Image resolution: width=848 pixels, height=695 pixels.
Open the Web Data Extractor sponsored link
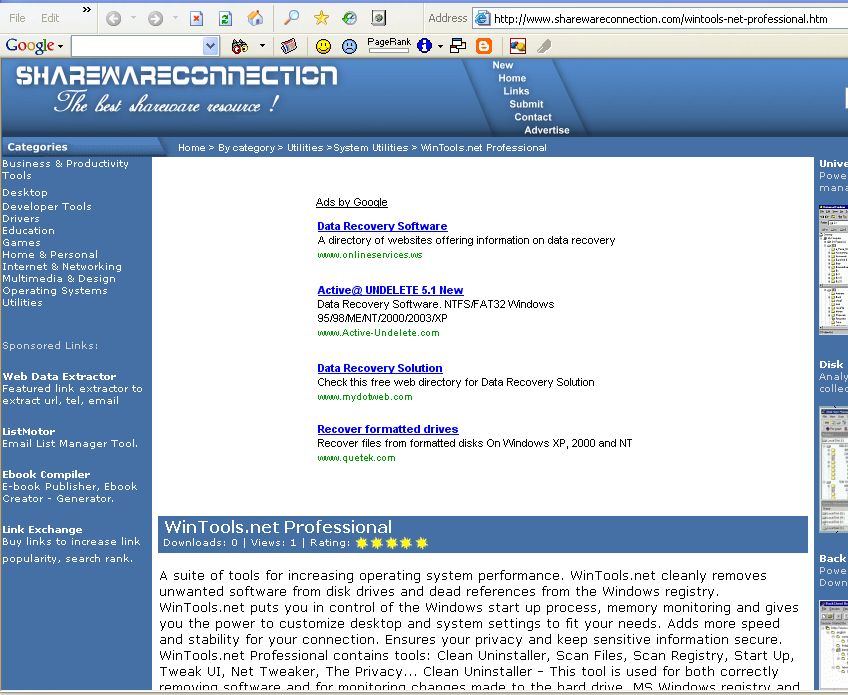[x=59, y=376]
